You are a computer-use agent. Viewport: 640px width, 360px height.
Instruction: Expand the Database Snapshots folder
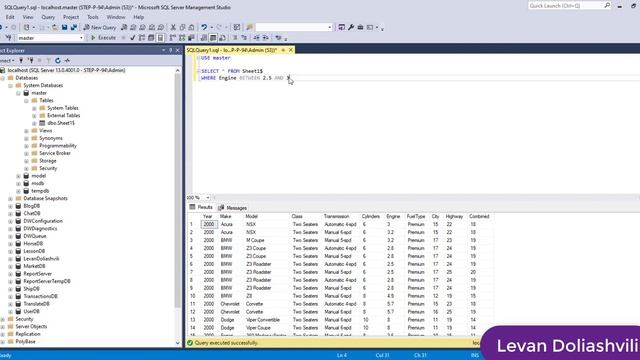(x=11, y=198)
